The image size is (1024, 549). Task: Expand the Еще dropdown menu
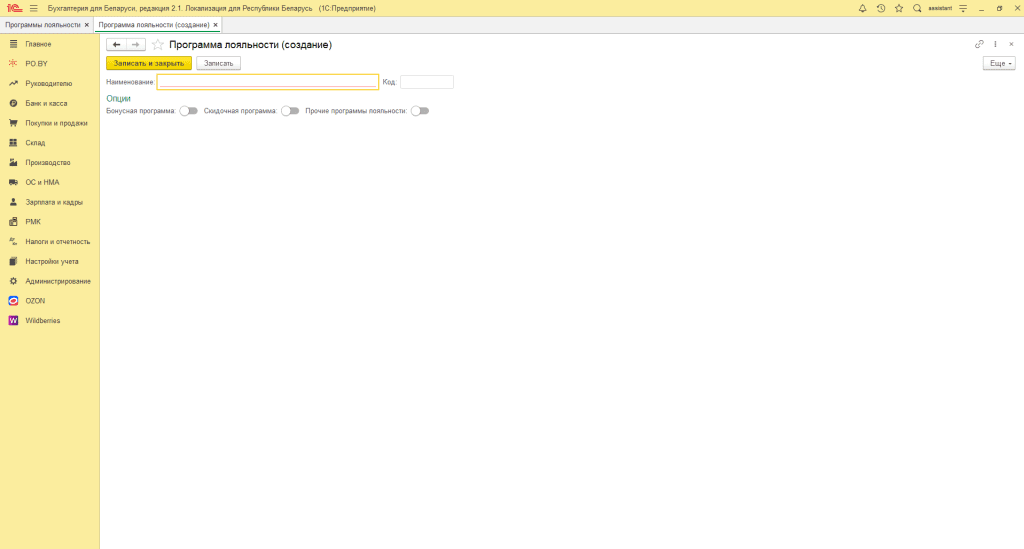[999, 63]
